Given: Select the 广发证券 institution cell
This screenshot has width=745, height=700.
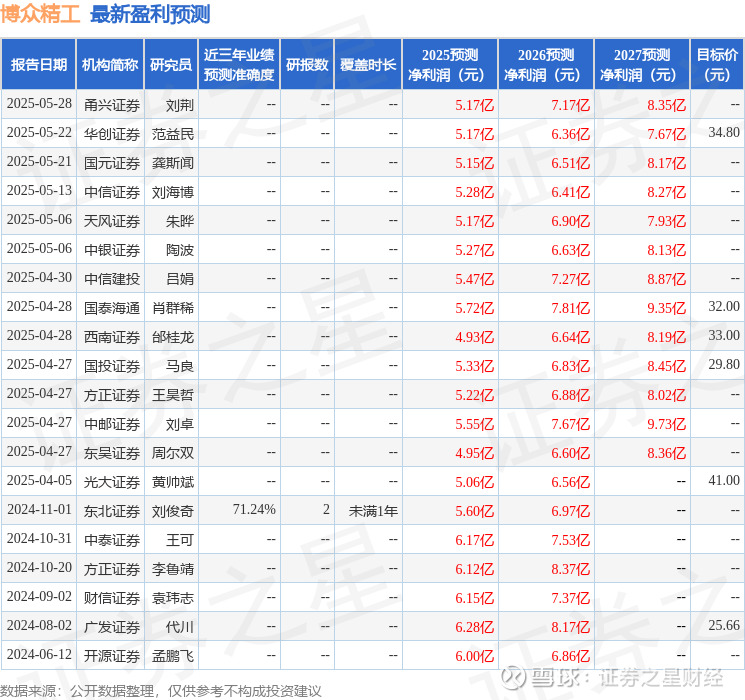Looking at the screenshot, I should [112, 627].
